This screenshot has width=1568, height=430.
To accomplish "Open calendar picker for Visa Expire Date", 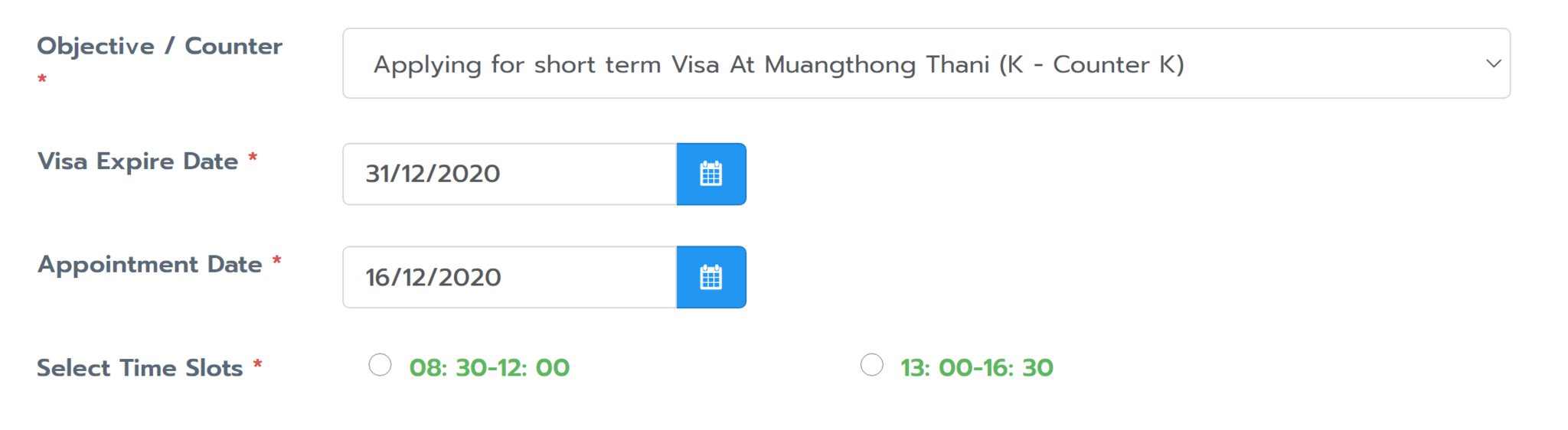I will 711,174.
